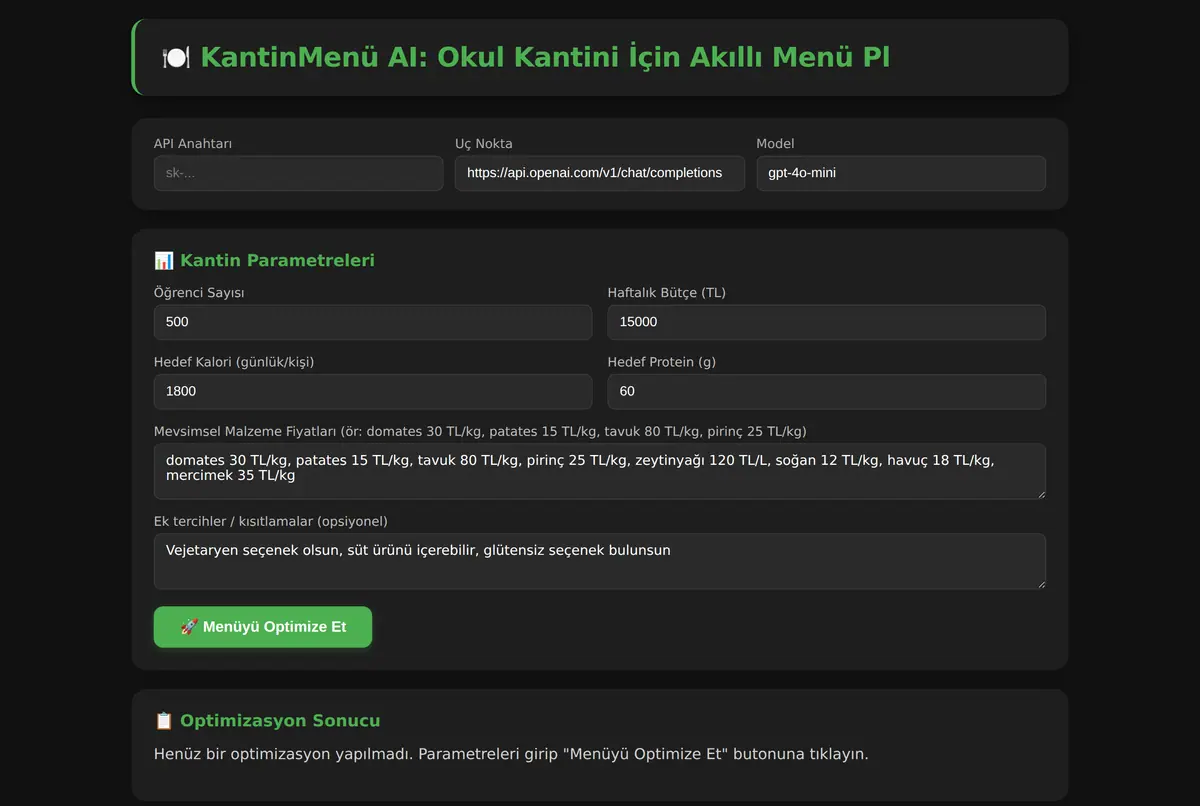Click the API Anahtarı label
This screenshot has width=1200, height=806.
(x=193, y=144)
